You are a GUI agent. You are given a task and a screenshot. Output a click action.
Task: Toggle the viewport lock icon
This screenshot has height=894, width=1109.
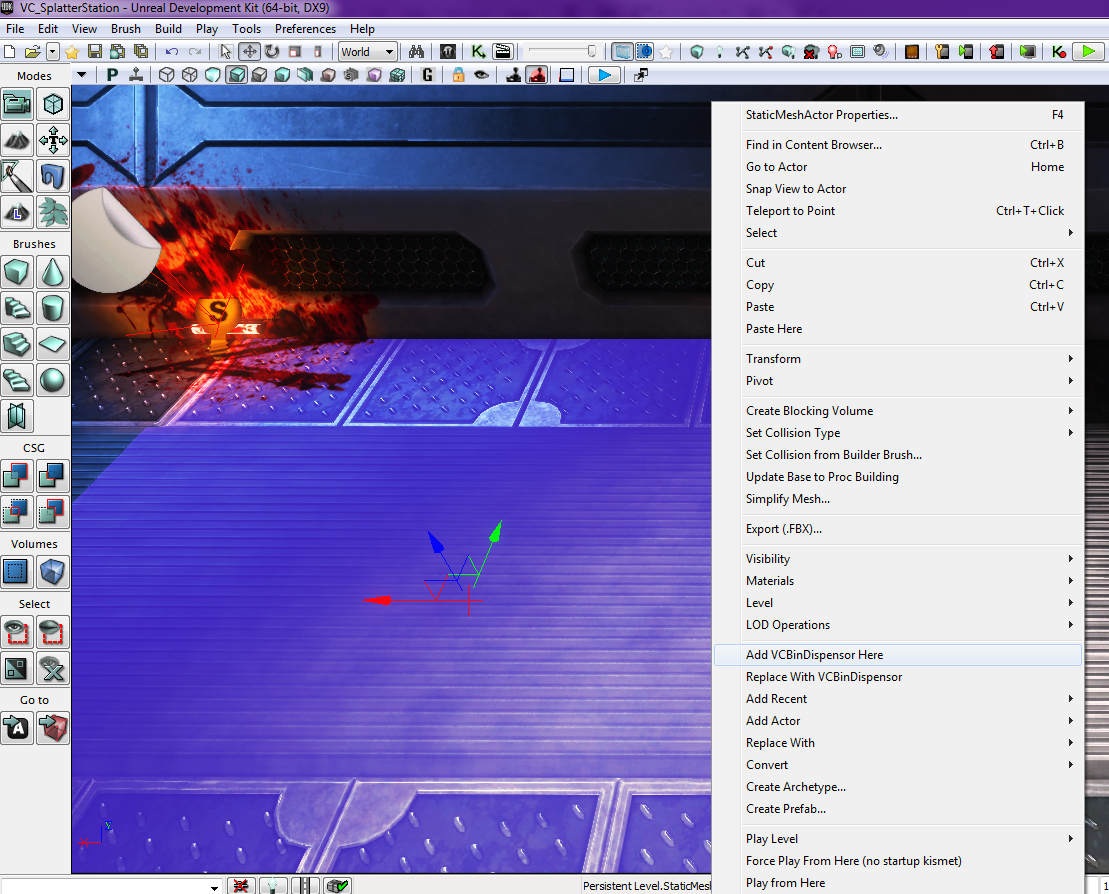point(459,75)
